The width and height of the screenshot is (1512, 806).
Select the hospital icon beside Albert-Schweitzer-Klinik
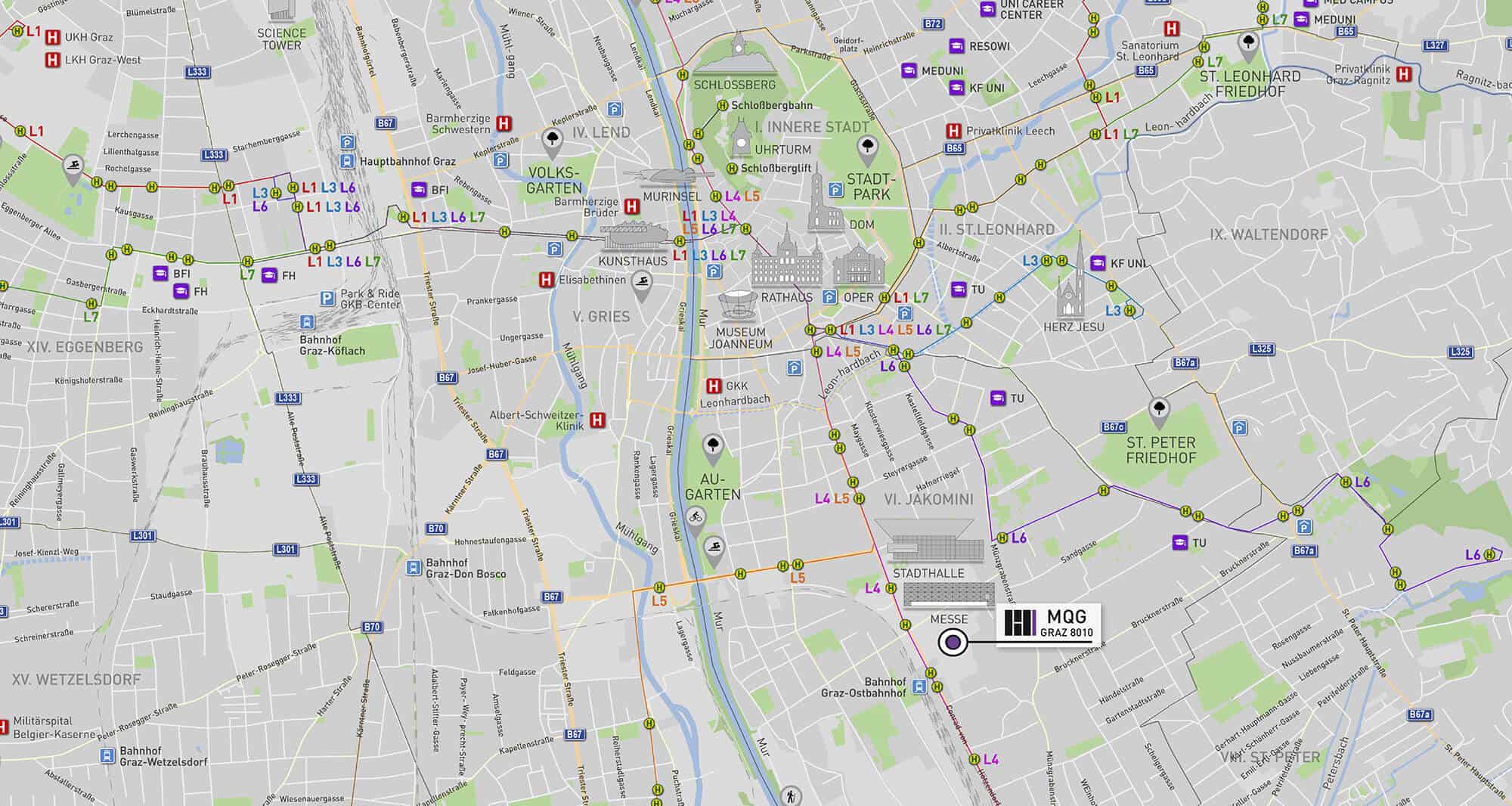click(598, 420)
